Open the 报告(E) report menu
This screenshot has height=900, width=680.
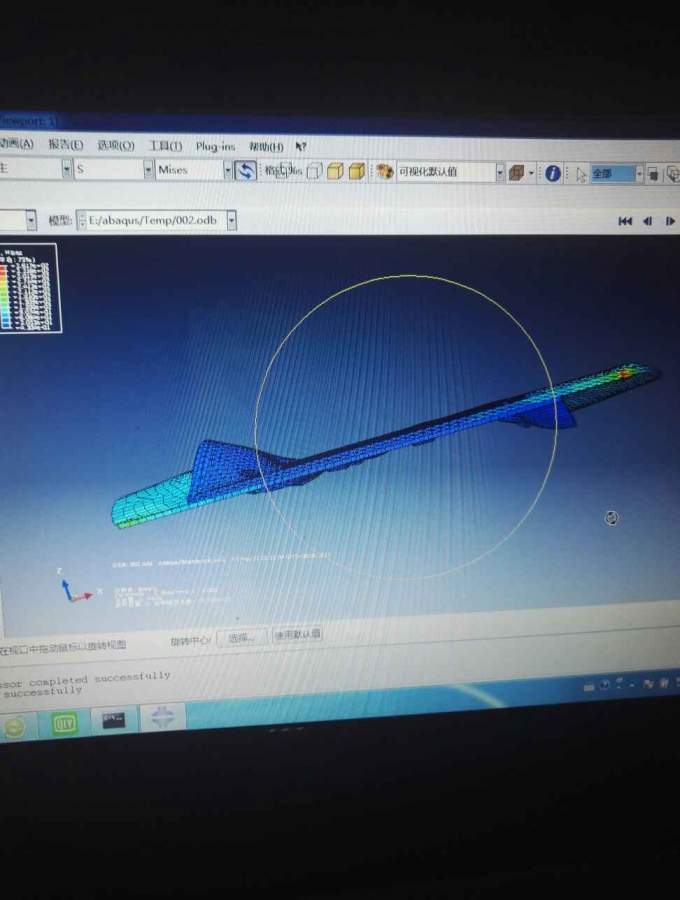65,145
